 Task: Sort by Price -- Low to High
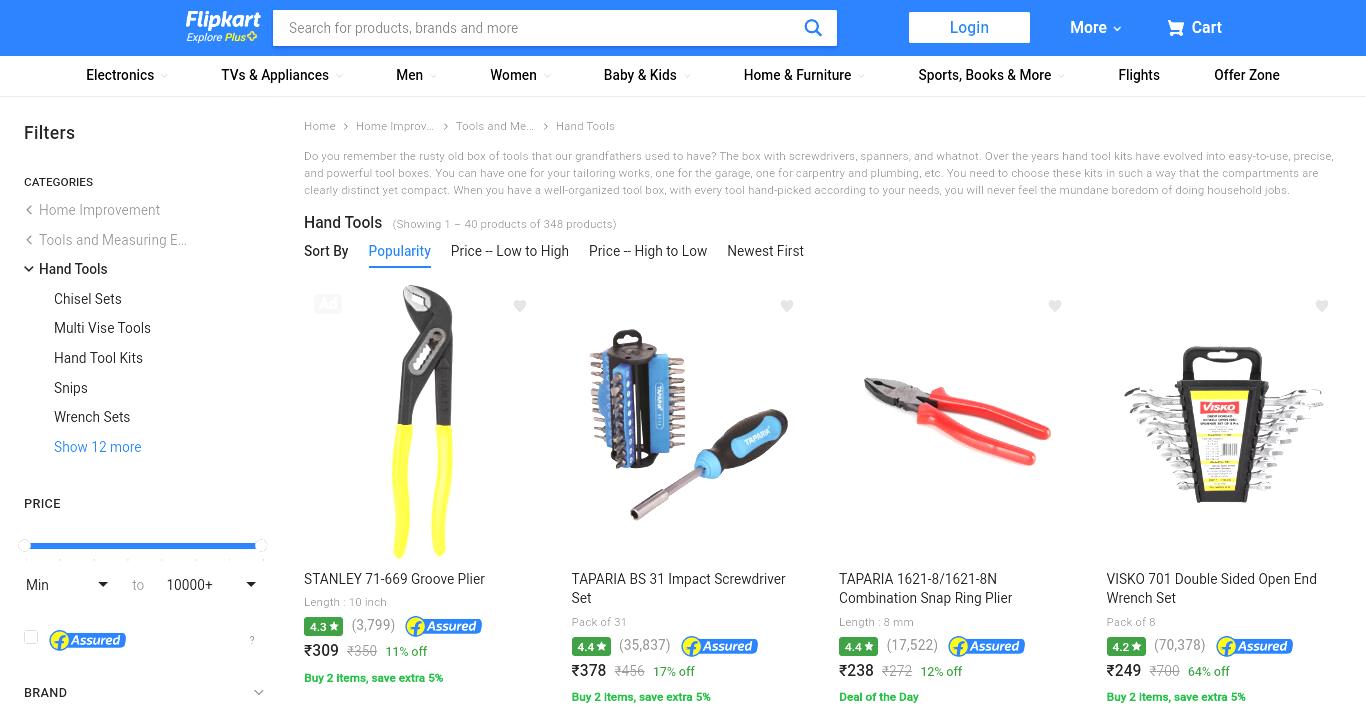coord(510,251)
